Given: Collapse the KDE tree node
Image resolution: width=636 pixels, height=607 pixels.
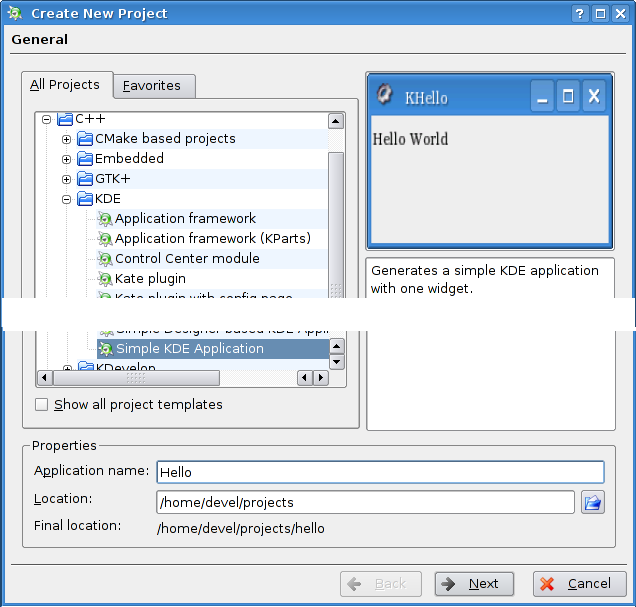Looking at the screenshot, I should [67, 199].
